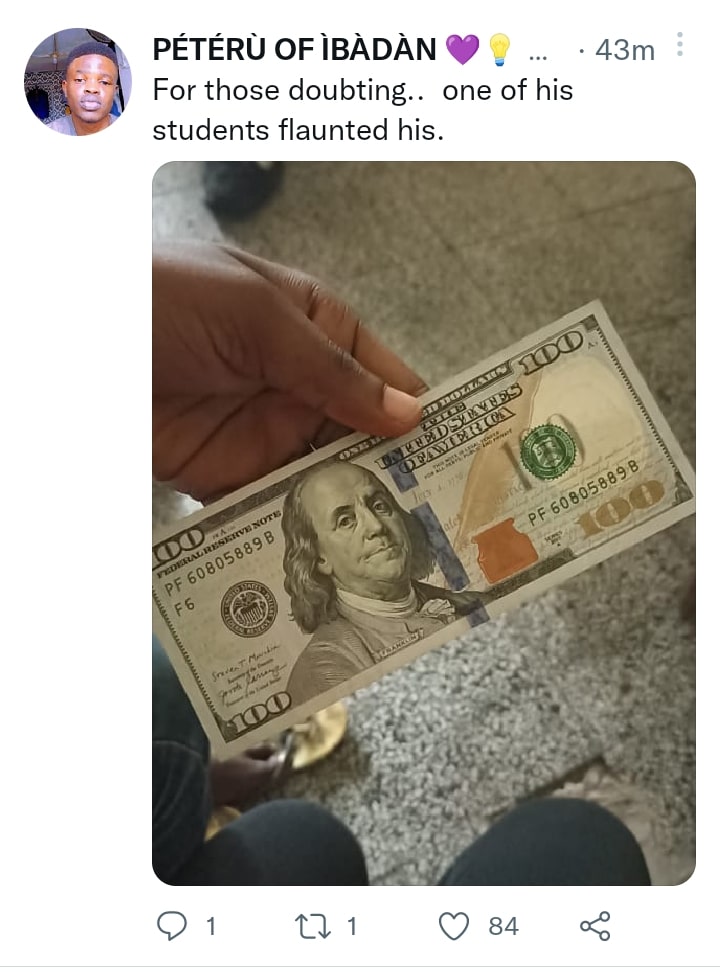The image size is (720, 974).
Task: Open the 100 dollar bill photo
Action: tap(424, 523)
